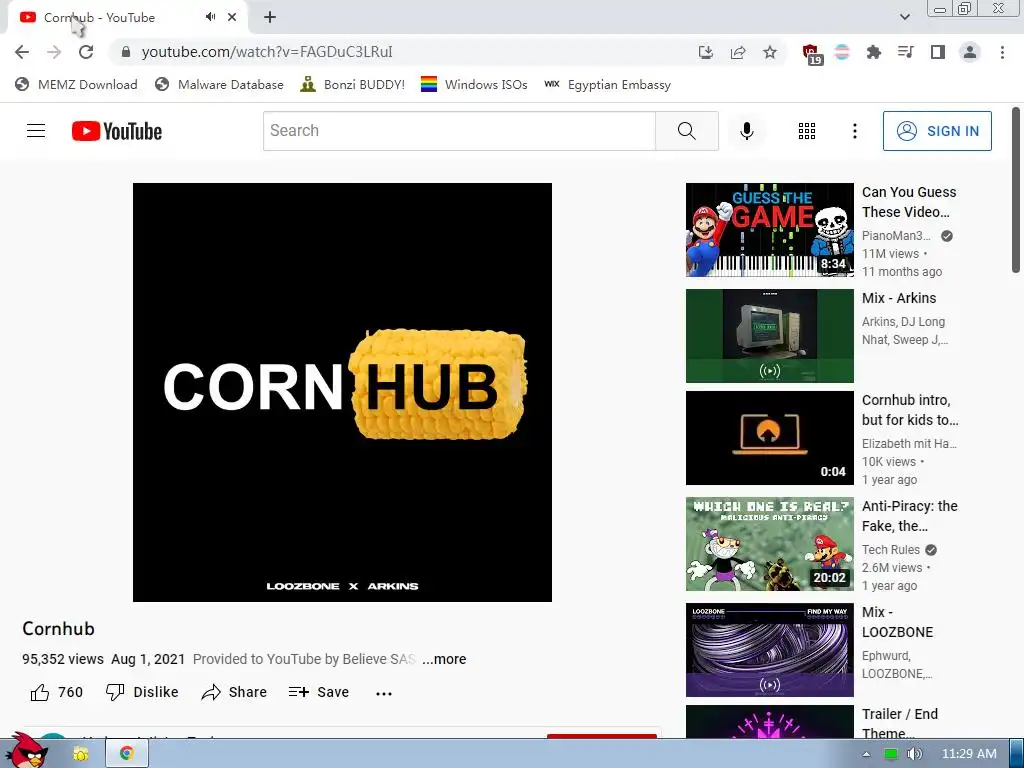Click the Dislike button
The height and width of the screenshot is (768, 1024).
point(142,692)
